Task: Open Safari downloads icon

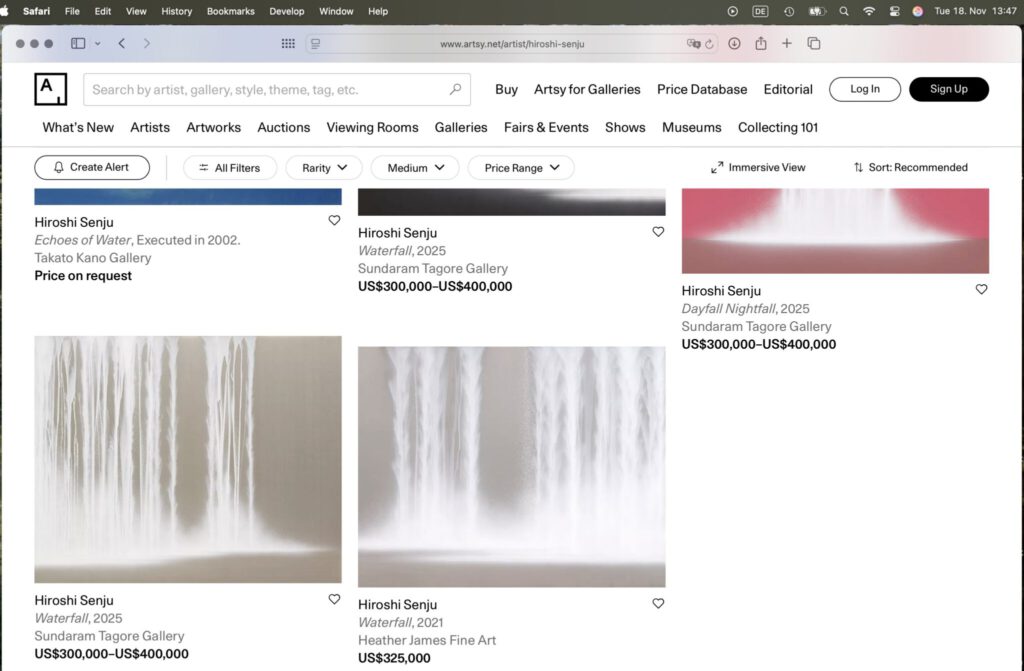Action: tap(734, 44)
